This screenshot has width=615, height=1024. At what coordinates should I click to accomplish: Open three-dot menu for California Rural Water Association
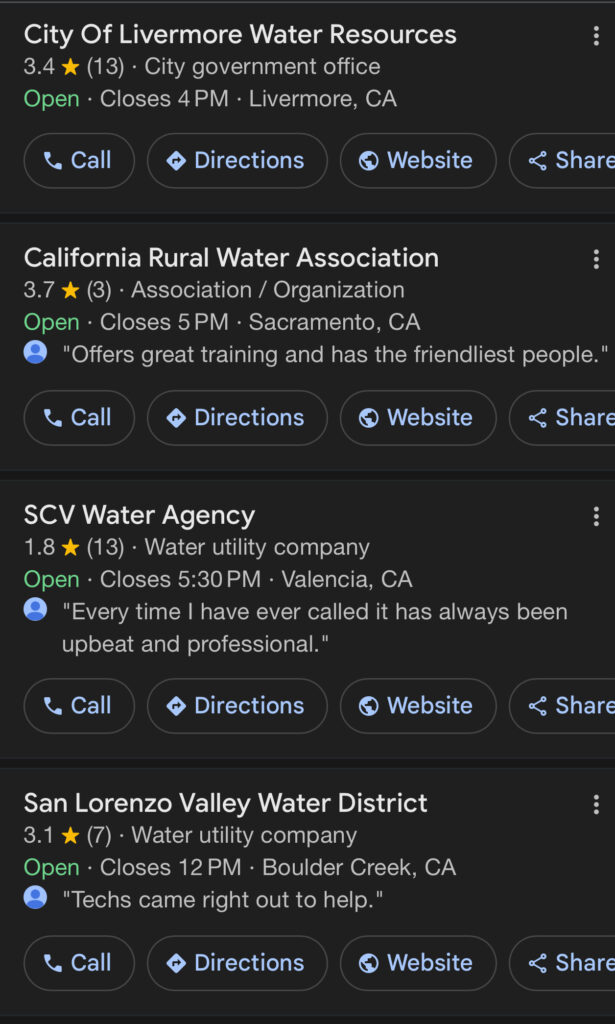pos(596,260)
